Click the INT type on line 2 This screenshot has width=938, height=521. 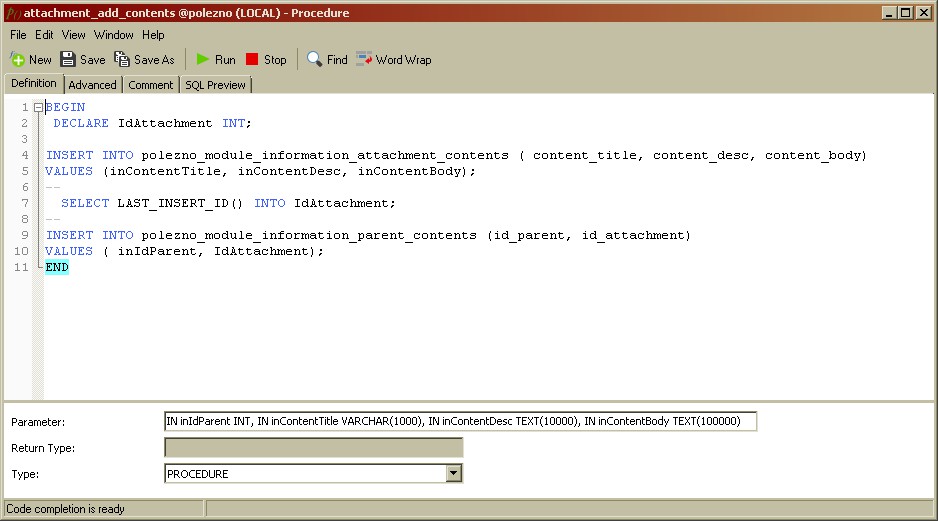tap(233, 123)
